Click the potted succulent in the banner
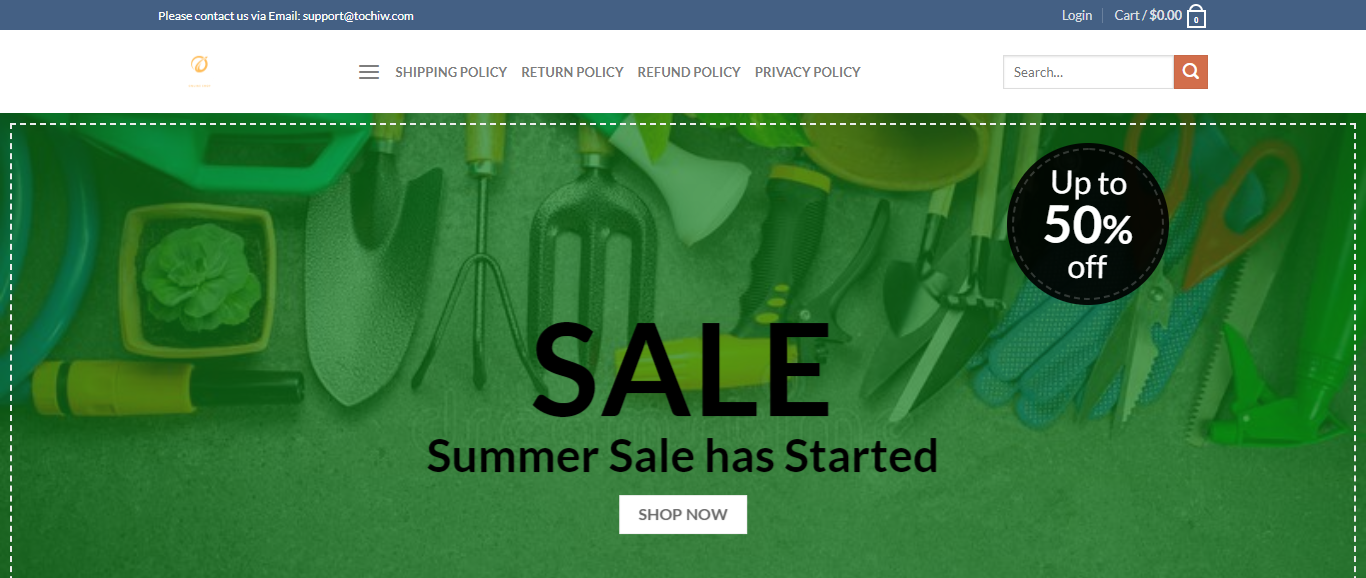The width and height of the screenshot is (1366, 578). click(x=199, y=277)
